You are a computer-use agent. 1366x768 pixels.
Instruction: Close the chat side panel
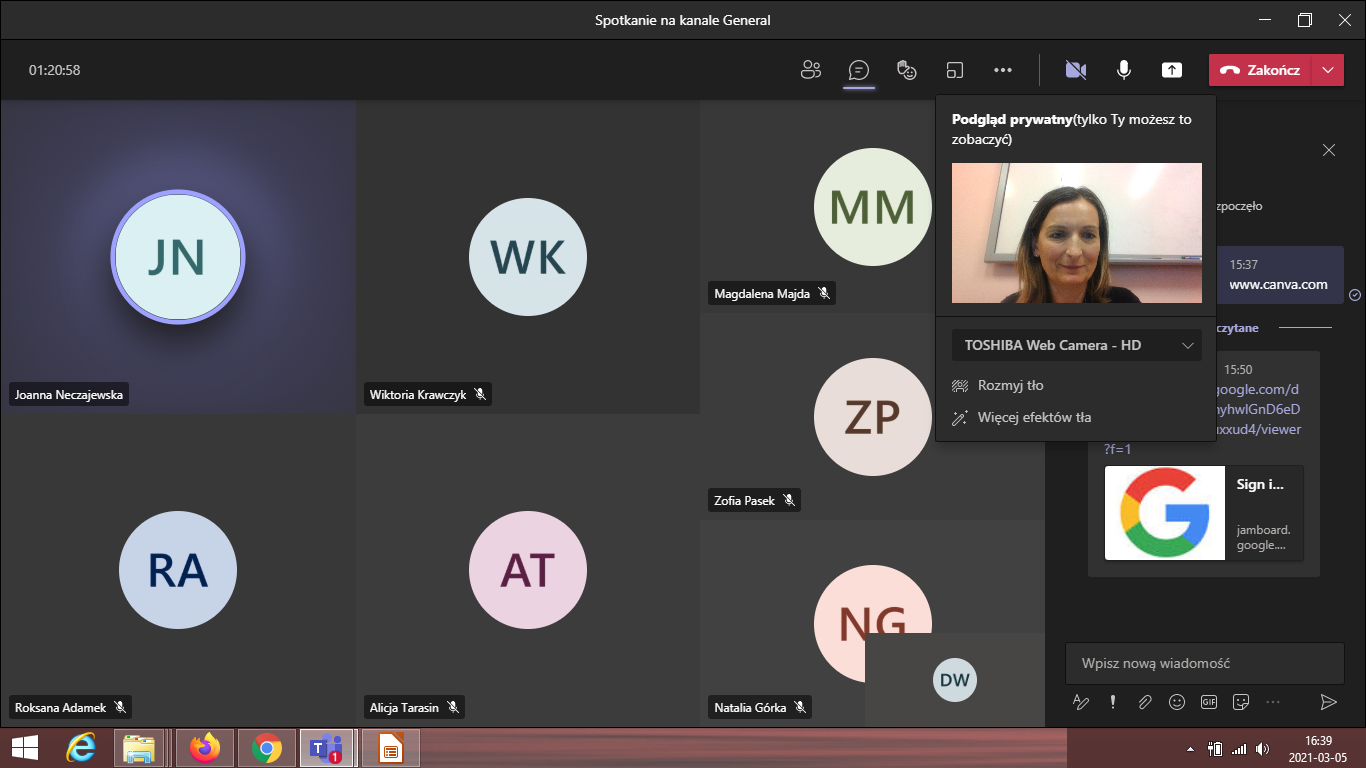(1329, 150)
